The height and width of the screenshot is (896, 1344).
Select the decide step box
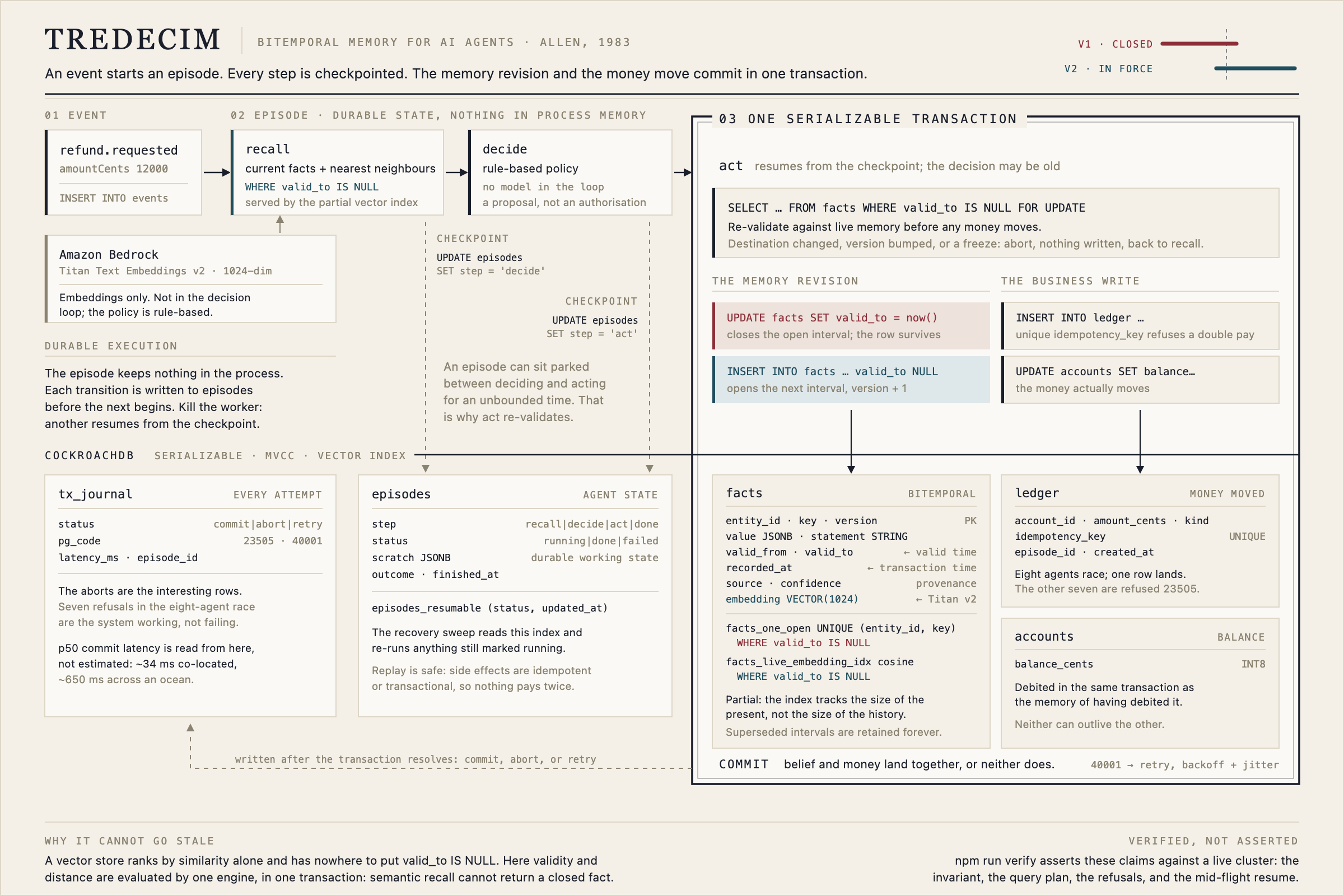pyautogui.click(x=570, y=172)
